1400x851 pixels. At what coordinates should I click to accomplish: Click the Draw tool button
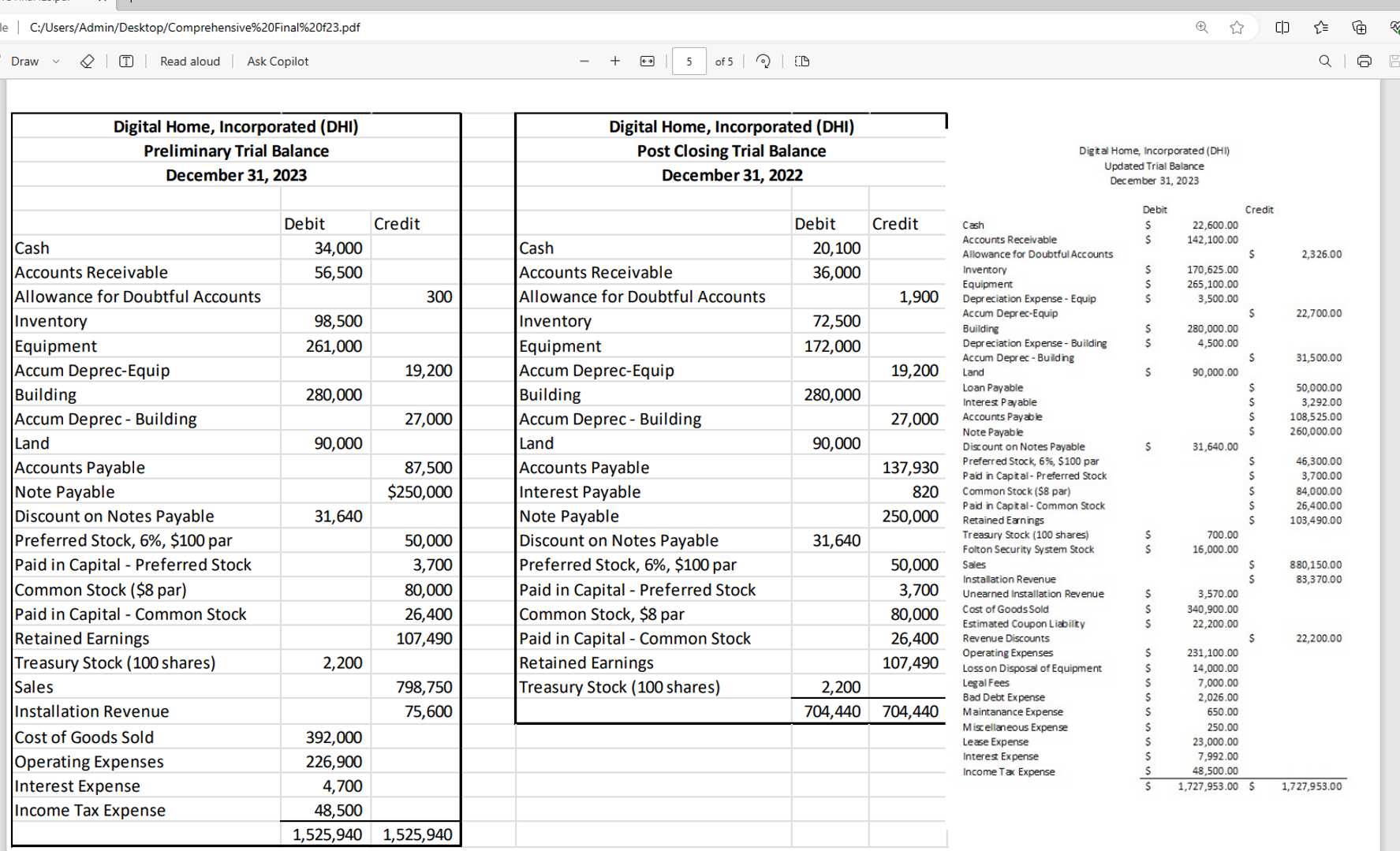point(24,62)
